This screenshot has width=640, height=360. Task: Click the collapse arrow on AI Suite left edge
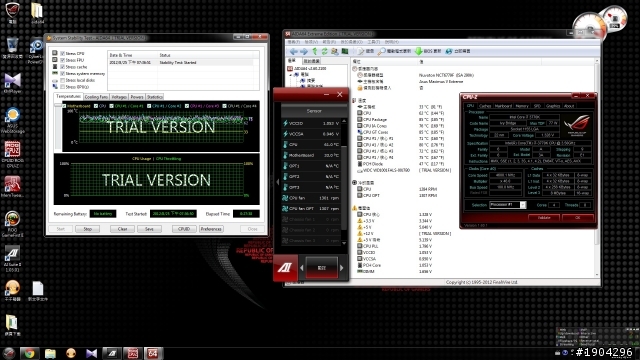pyautogui.click(x=278, y=182)
